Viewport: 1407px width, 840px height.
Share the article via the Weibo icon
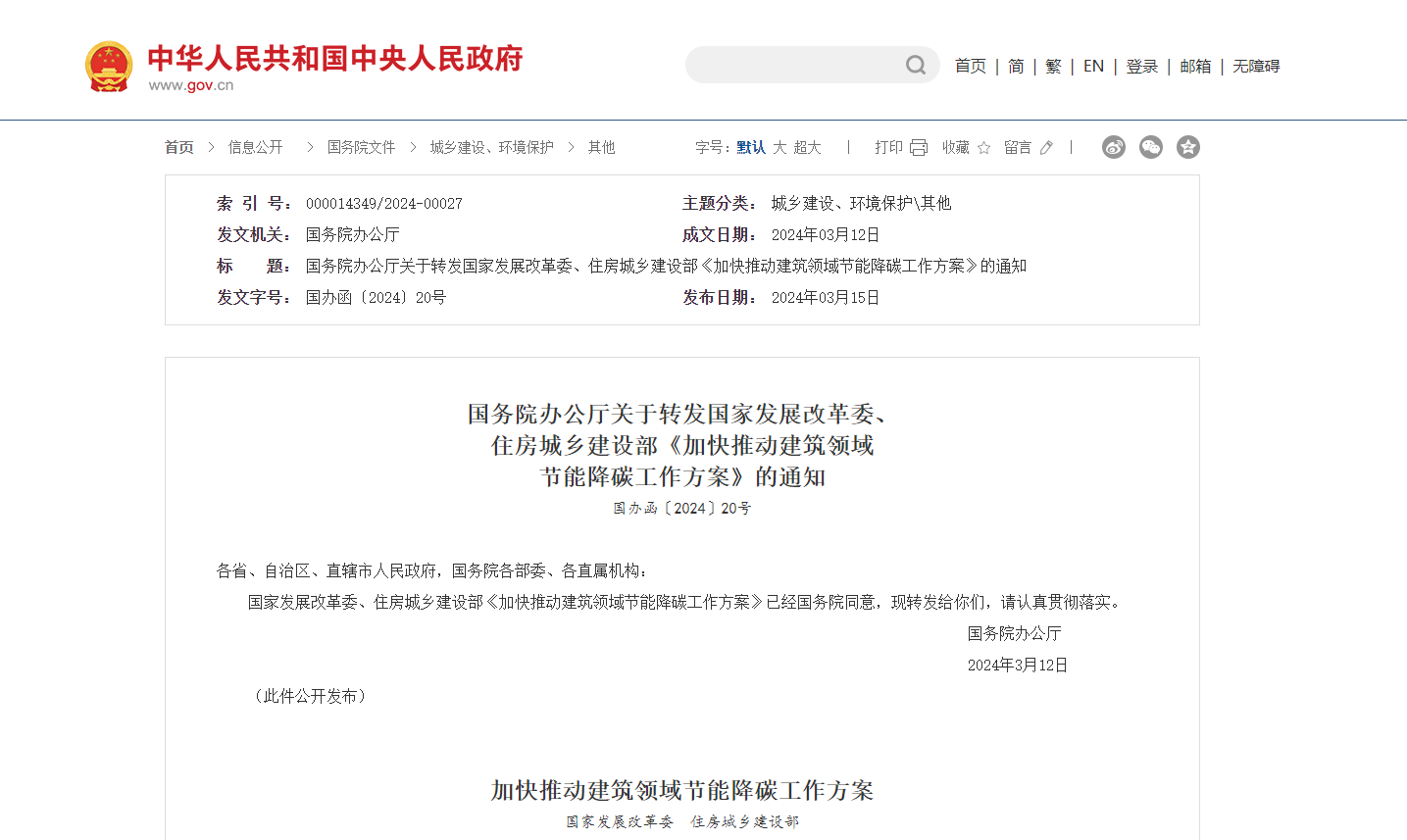point(1113,146)
